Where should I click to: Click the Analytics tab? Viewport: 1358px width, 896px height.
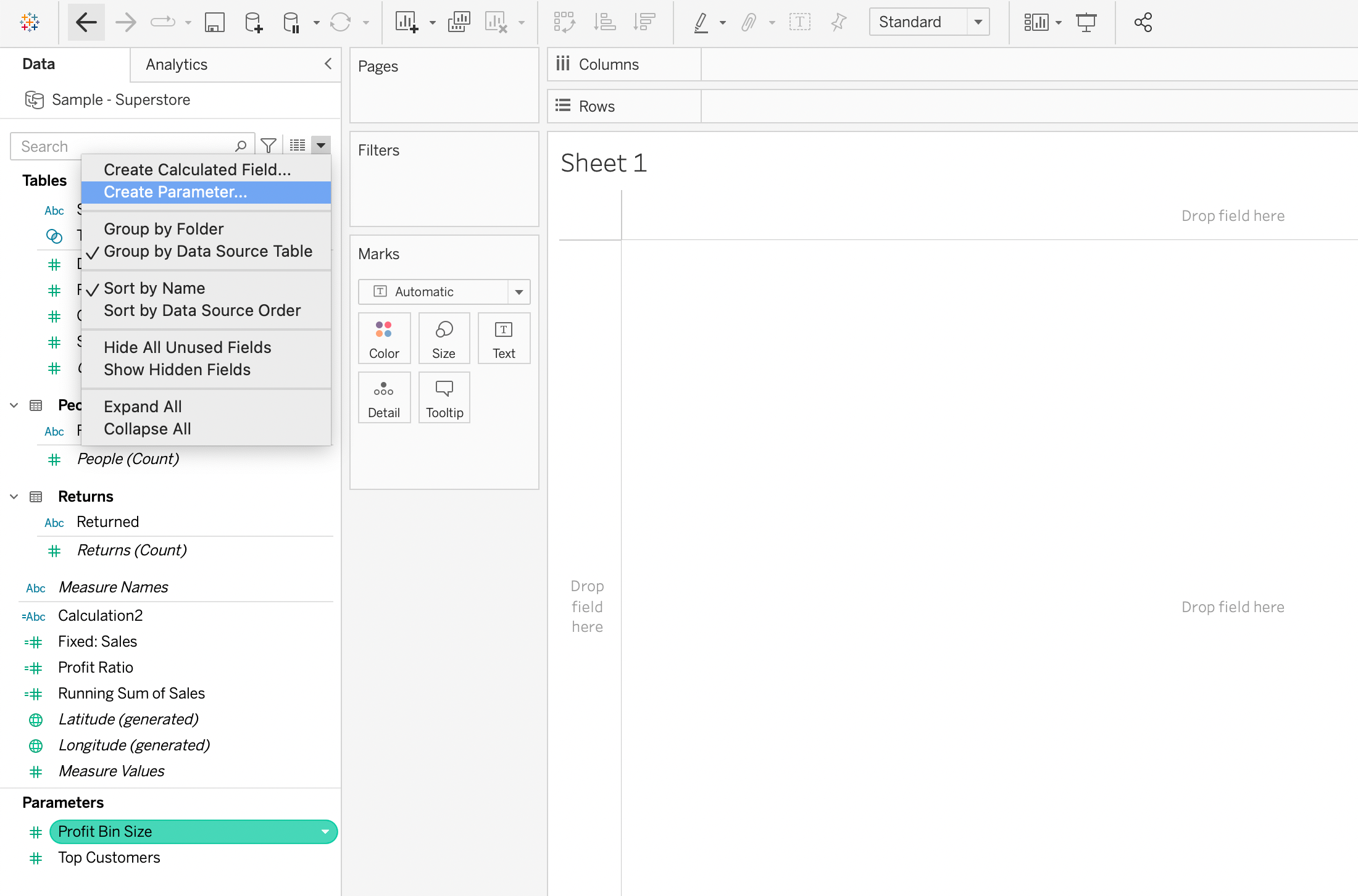pyautogui.click(x=177, y=64)
